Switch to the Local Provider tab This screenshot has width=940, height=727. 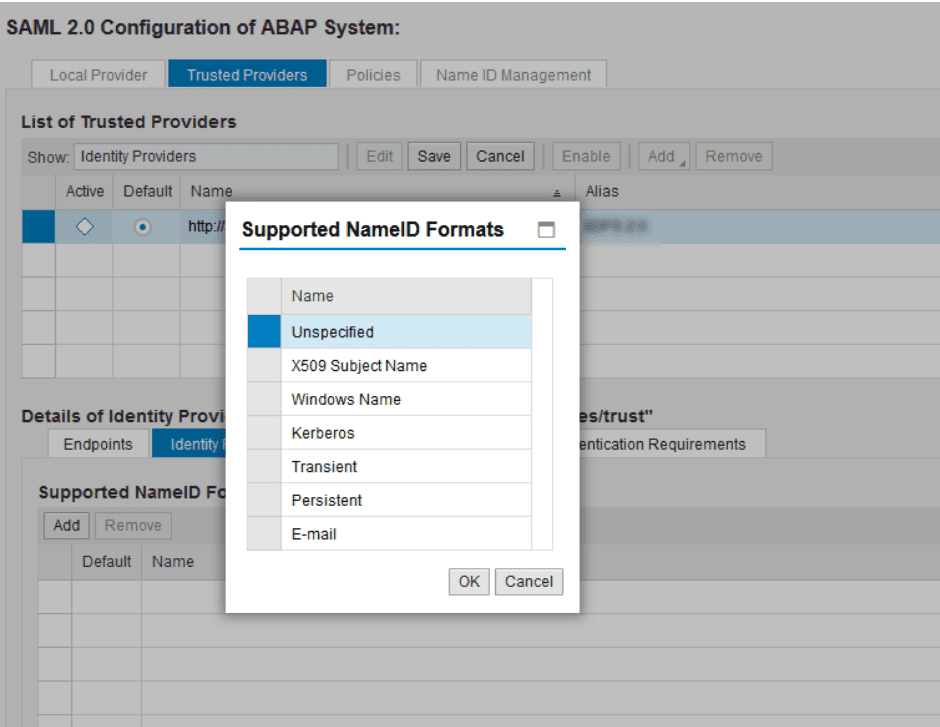(98, 75)
